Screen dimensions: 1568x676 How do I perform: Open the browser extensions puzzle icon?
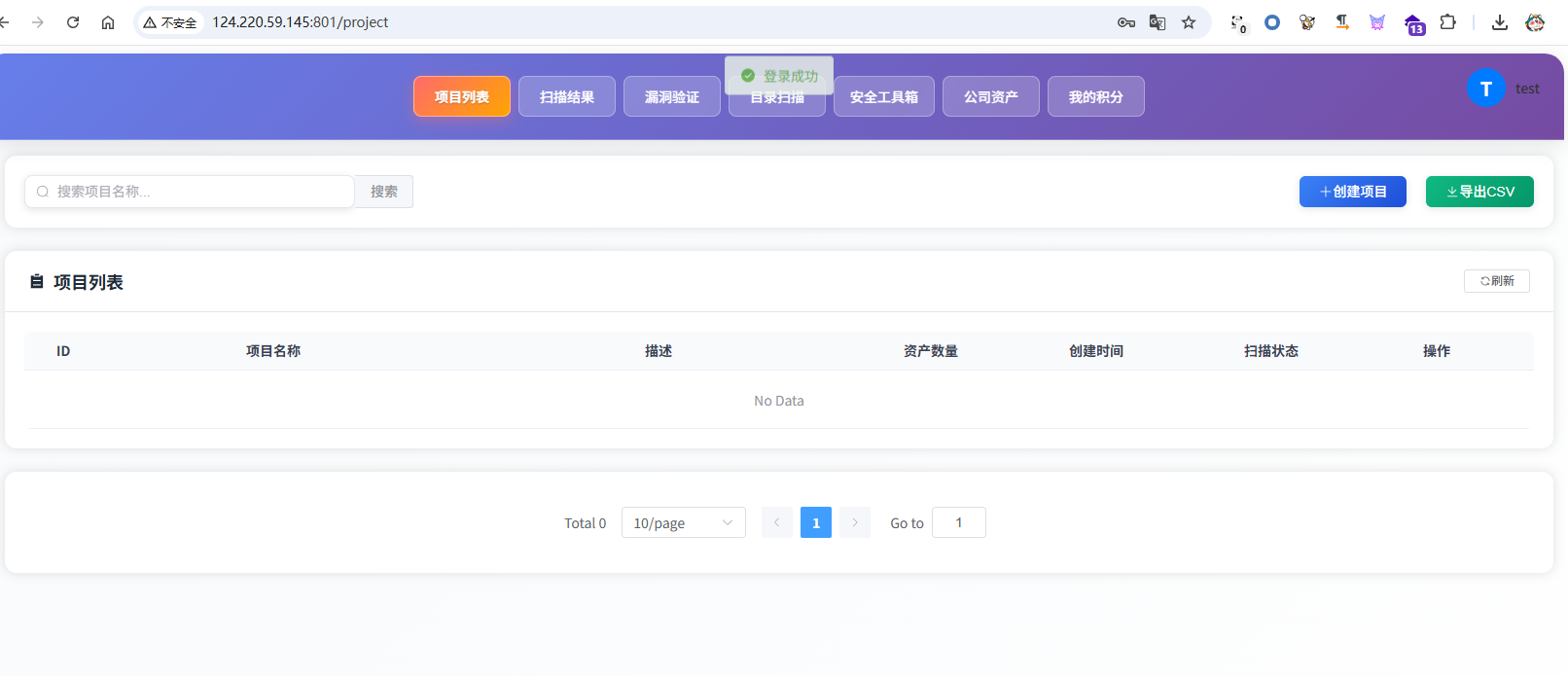coord(1448,21)
